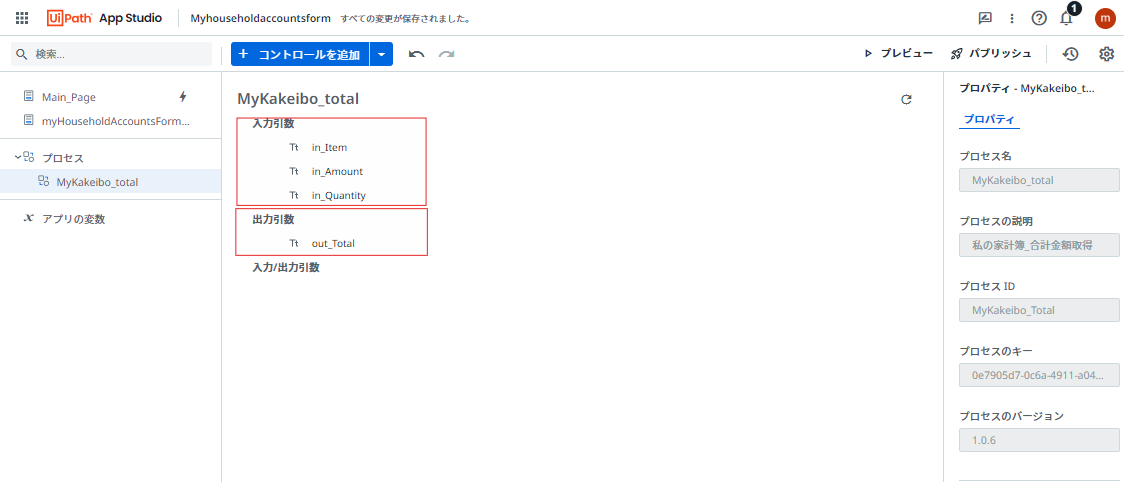
Task: Click the in_Amount argument name
Action: pos(337,171)
